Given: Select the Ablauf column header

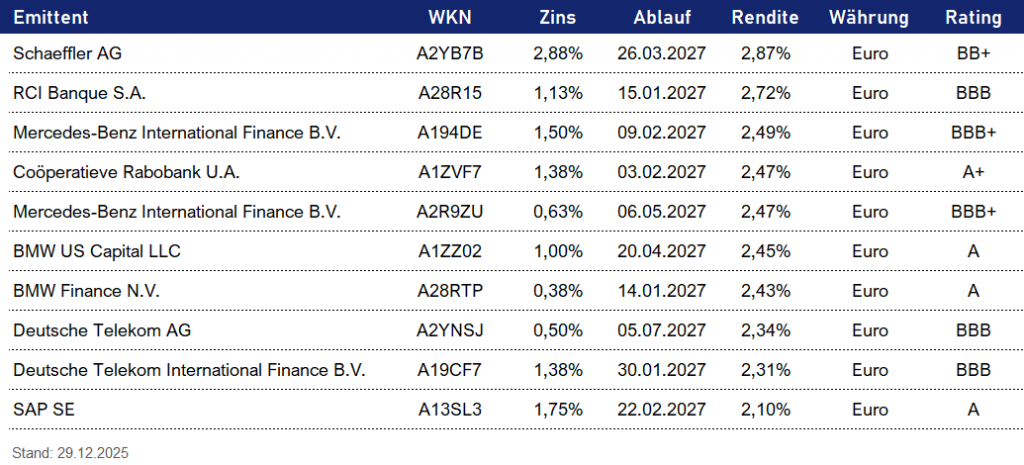Looking at the screenshot, I should pyautogui.click(x=660, y=17).
